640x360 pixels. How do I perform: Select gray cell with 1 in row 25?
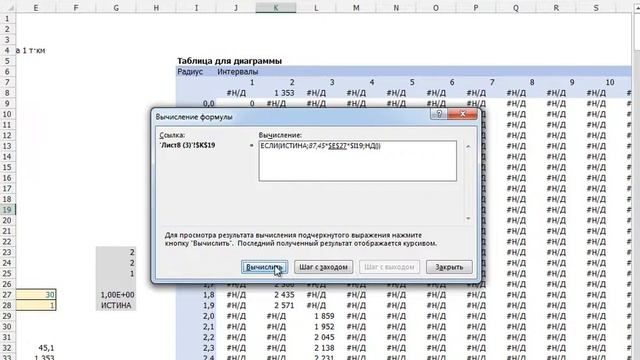point(116,273)
